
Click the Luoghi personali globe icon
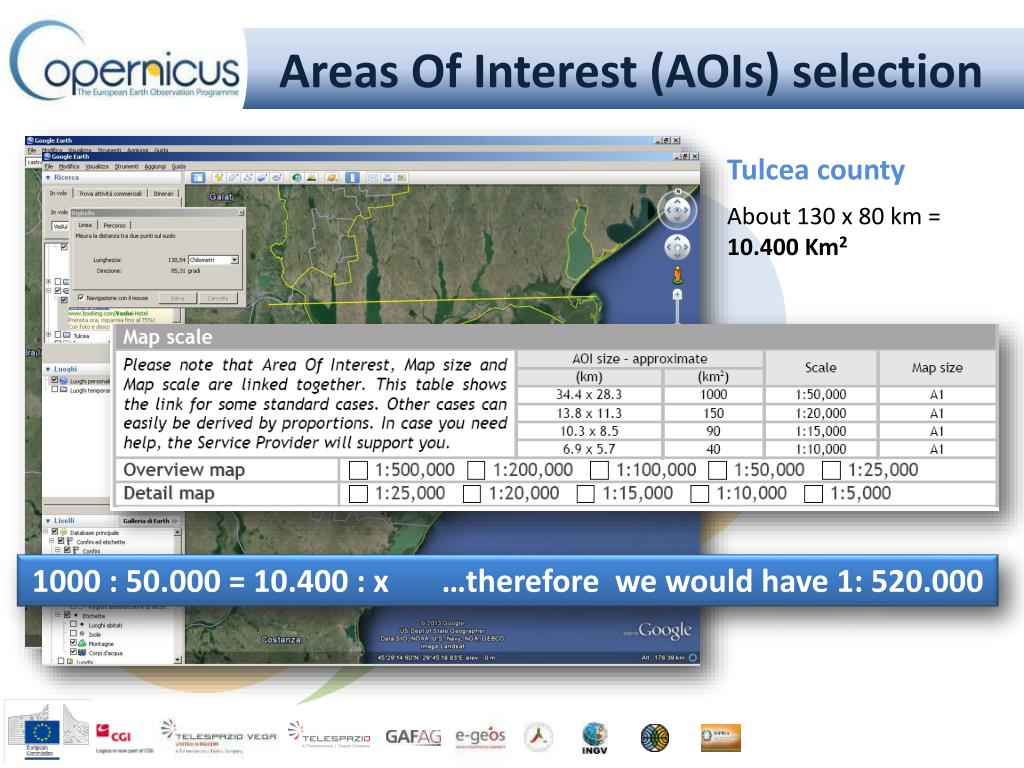pyautogui.click(x=64, y=380)
